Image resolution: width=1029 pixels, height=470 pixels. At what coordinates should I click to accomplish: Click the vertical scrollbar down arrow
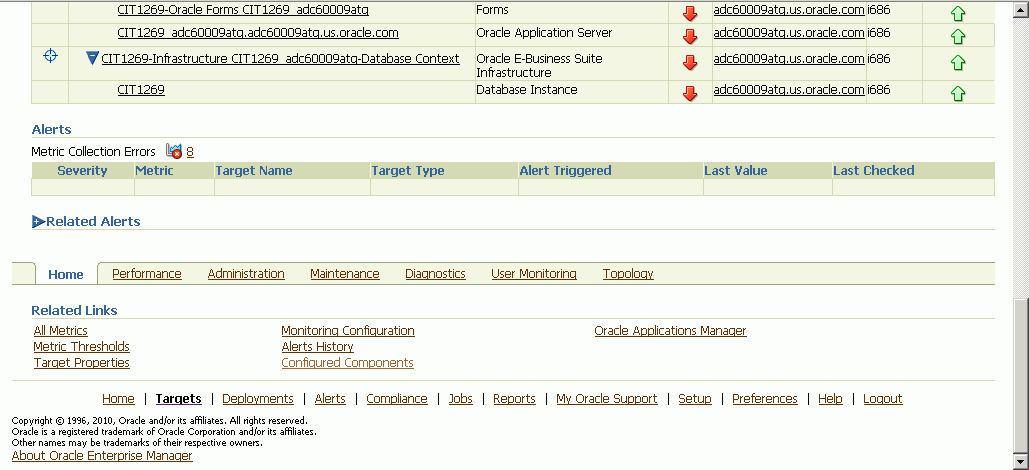coord(1022,461)
